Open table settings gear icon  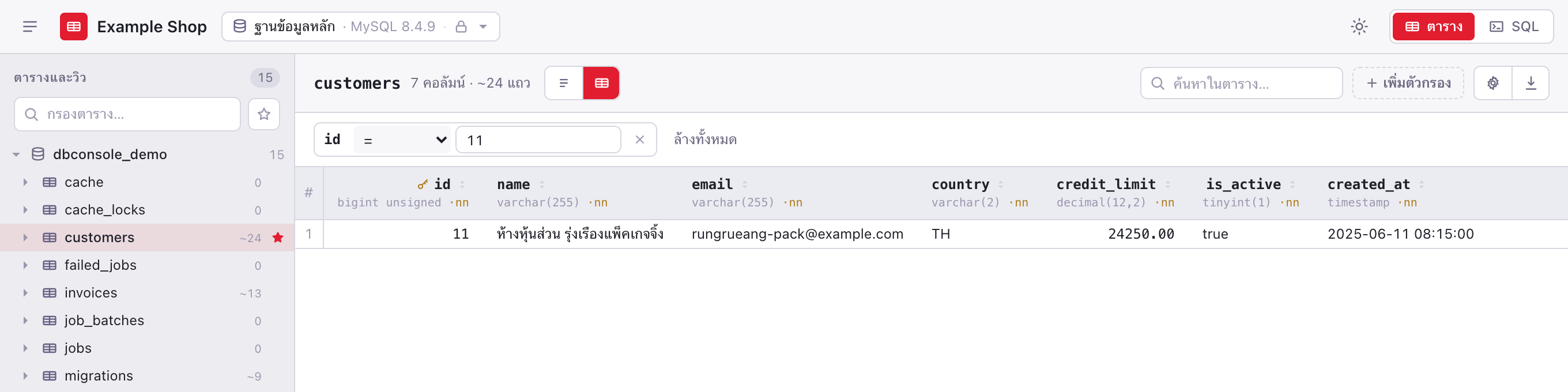pos(1493,84)
